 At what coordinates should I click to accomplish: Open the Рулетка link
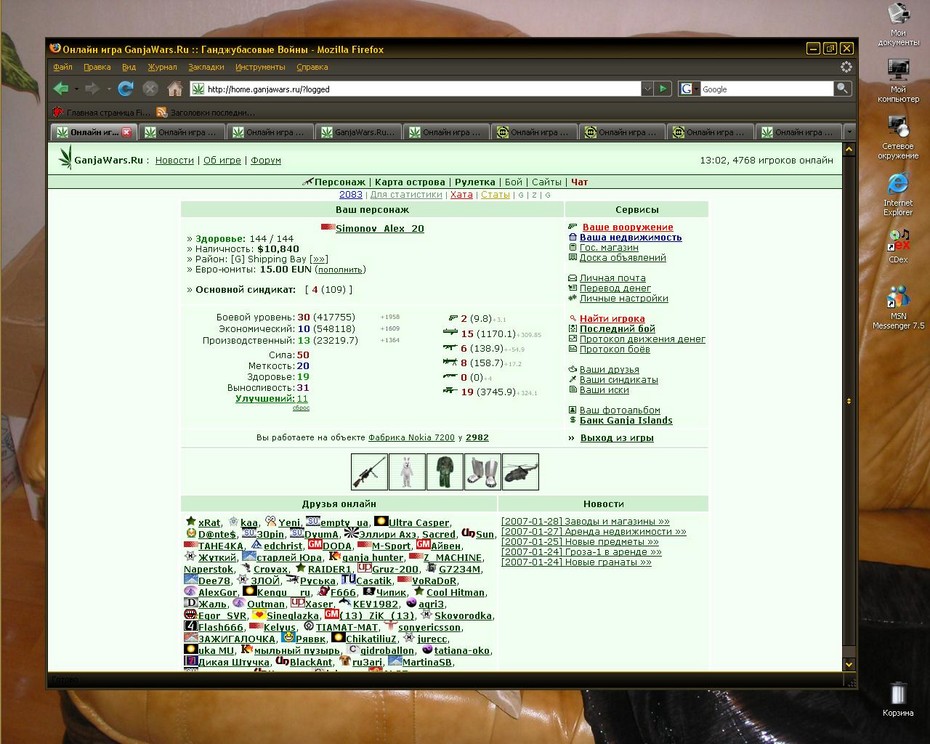pyautogui.click(x=474, y=182)
